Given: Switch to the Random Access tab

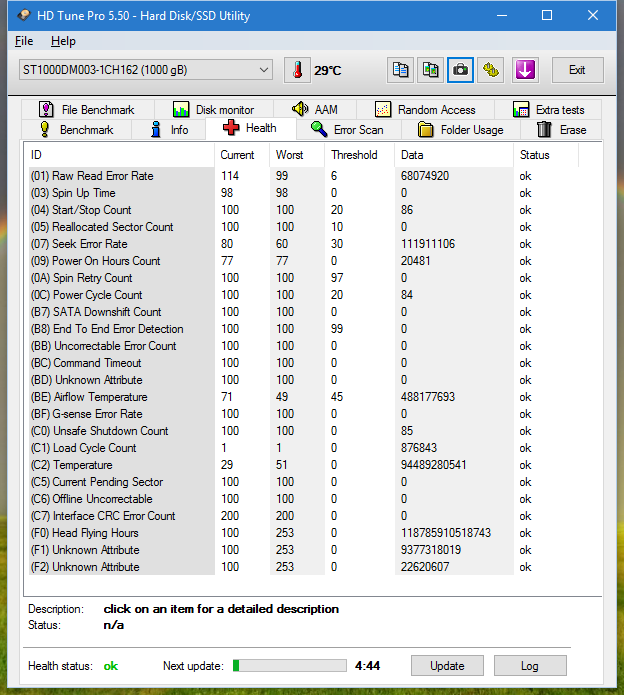Looking at the screenshot, I should click(425, 109).
